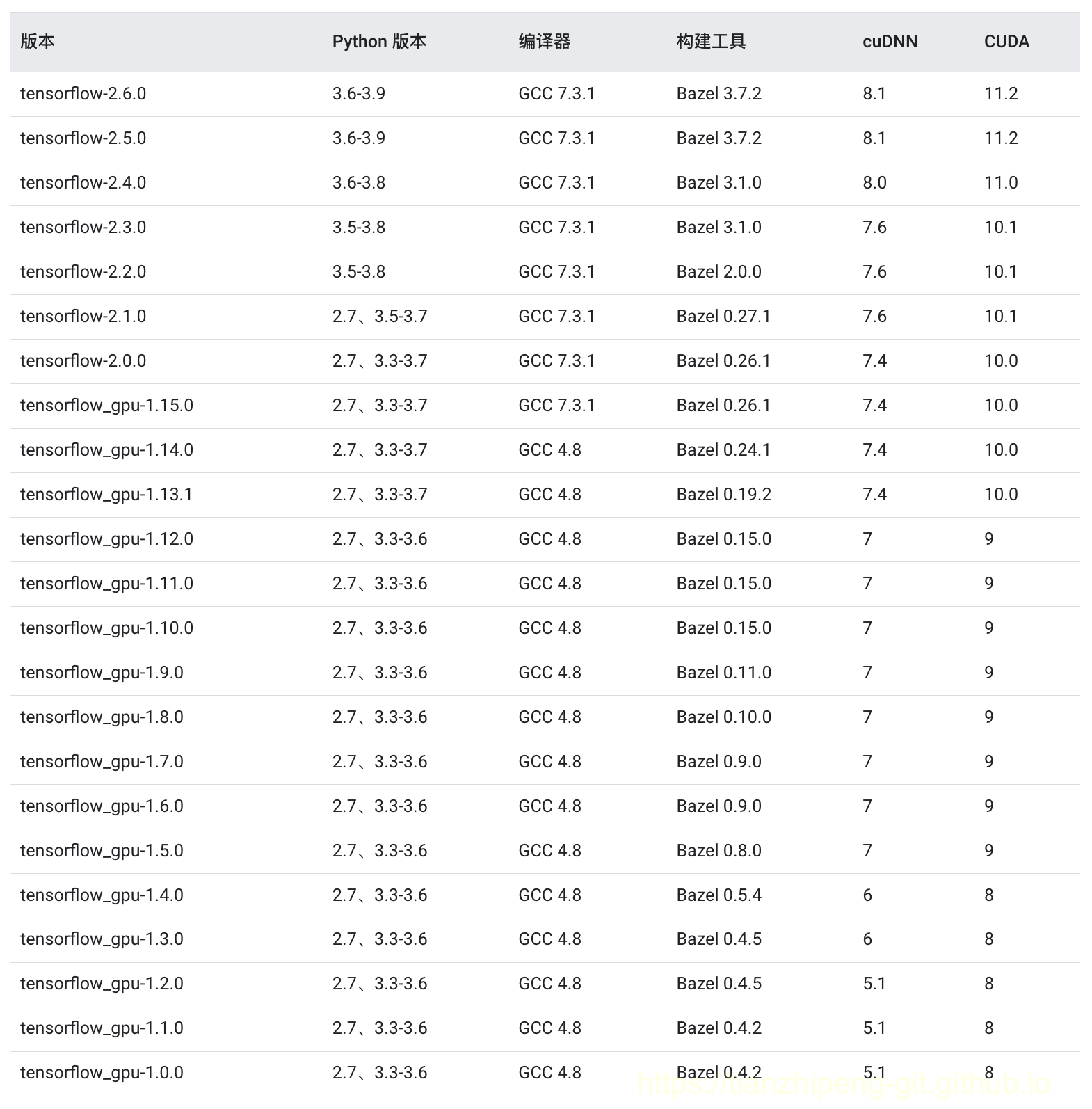Click the Bazel 0.11.0 cell
1092x1109 pixels.
(723, 673)
